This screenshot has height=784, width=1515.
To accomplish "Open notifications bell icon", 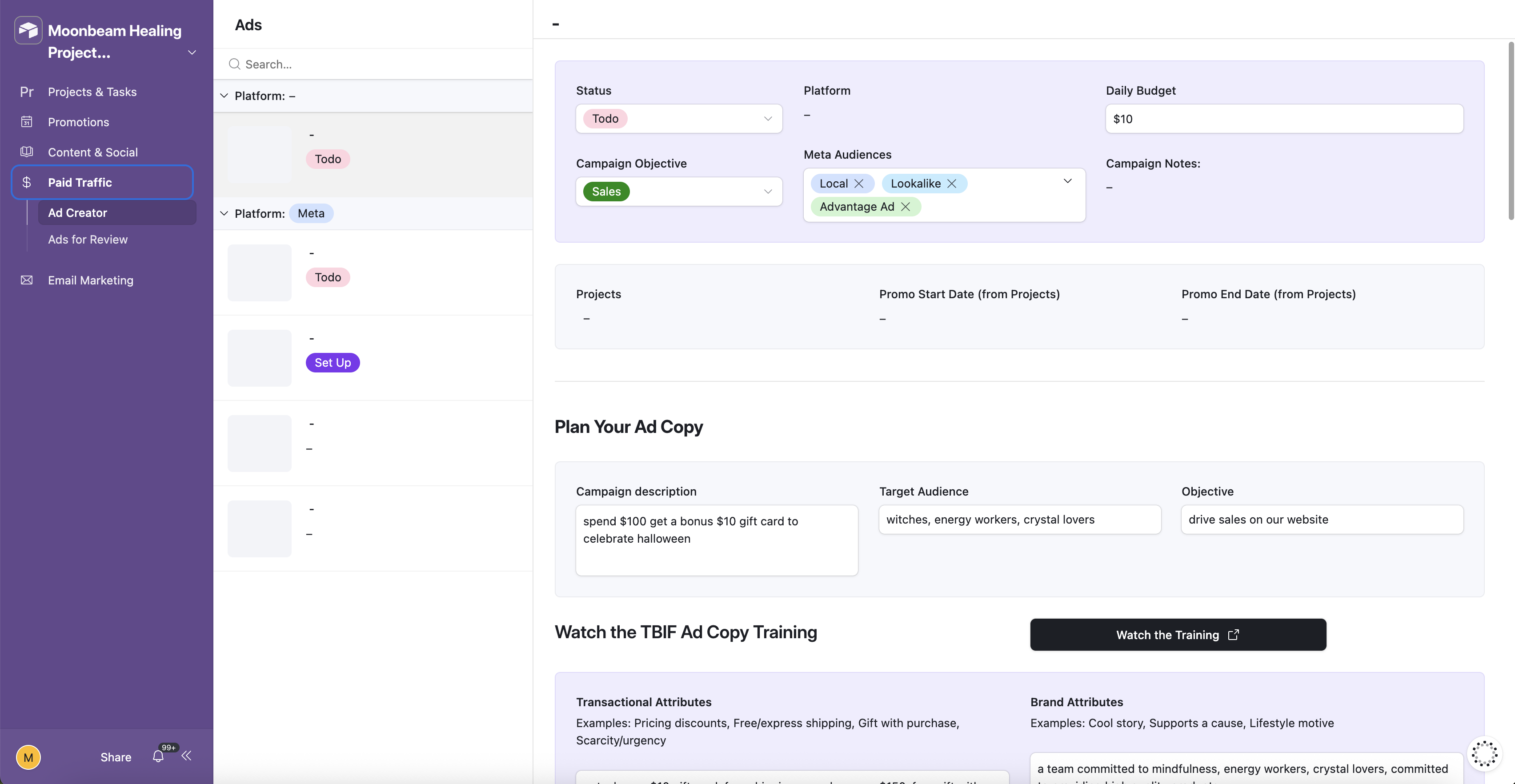I will [158, 756].
